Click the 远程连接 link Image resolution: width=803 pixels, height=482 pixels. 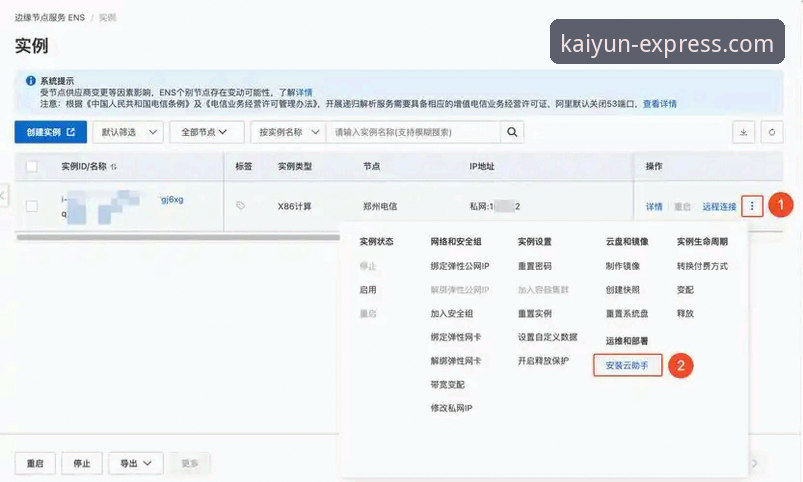tap(719, 206)
